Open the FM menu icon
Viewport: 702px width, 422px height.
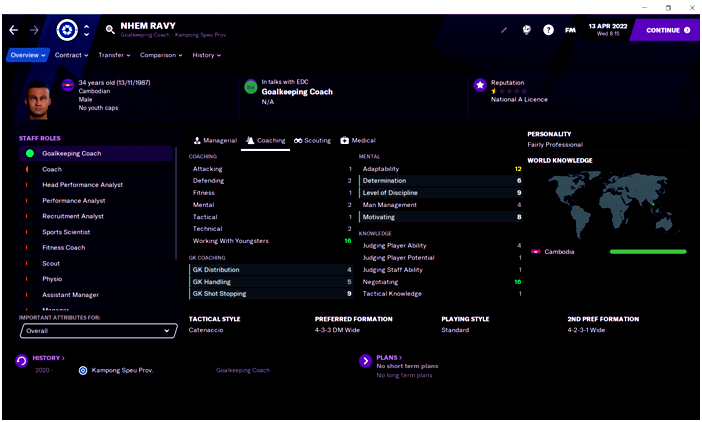(x=570, y=30)
